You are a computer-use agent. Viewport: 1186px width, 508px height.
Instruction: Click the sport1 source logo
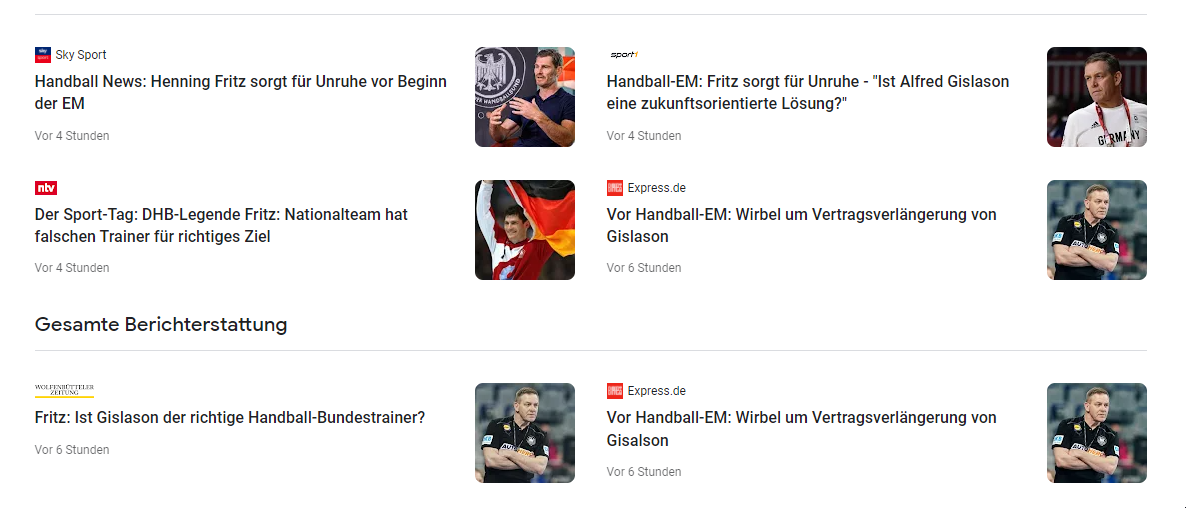point(625,54)
